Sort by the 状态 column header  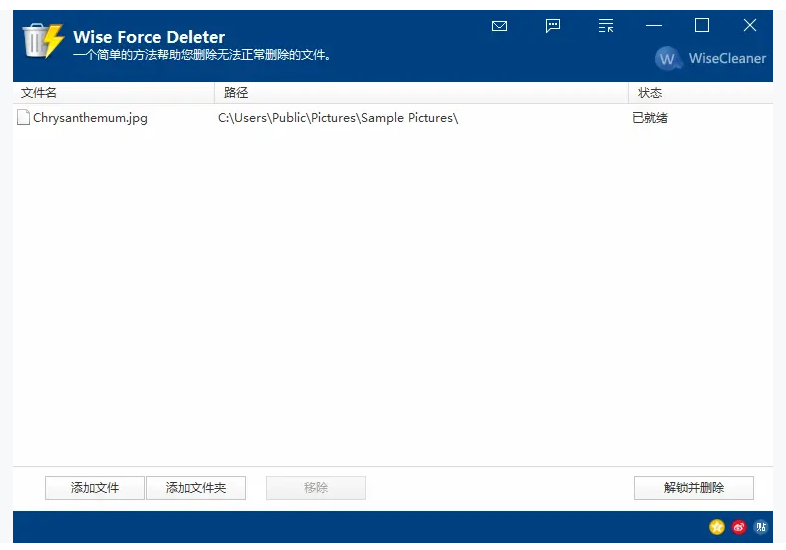[x=701, y=93]
